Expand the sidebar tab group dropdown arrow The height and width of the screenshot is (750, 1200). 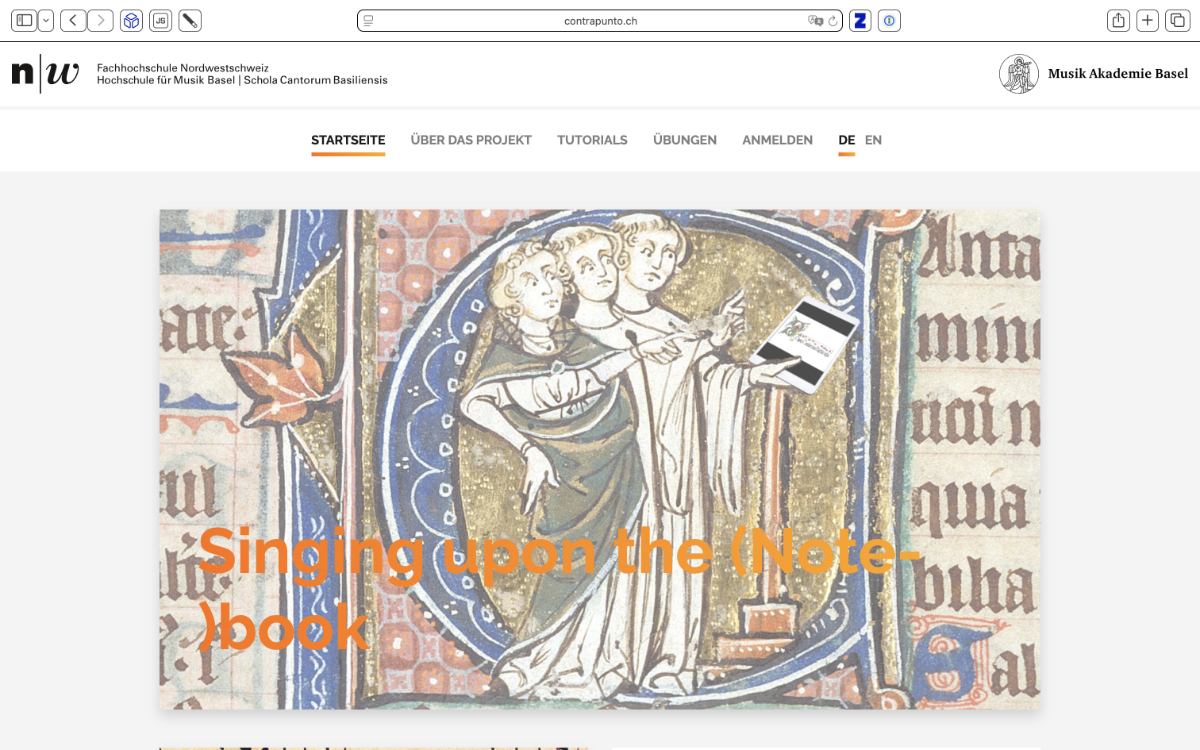pyautogui.click(x=46, y=20)
